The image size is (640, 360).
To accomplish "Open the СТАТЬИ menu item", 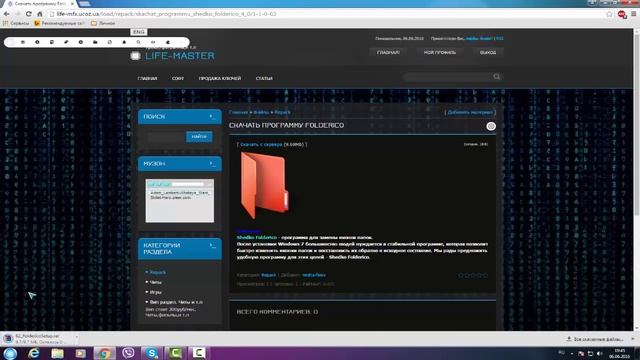I will click(x=264, y=78).
